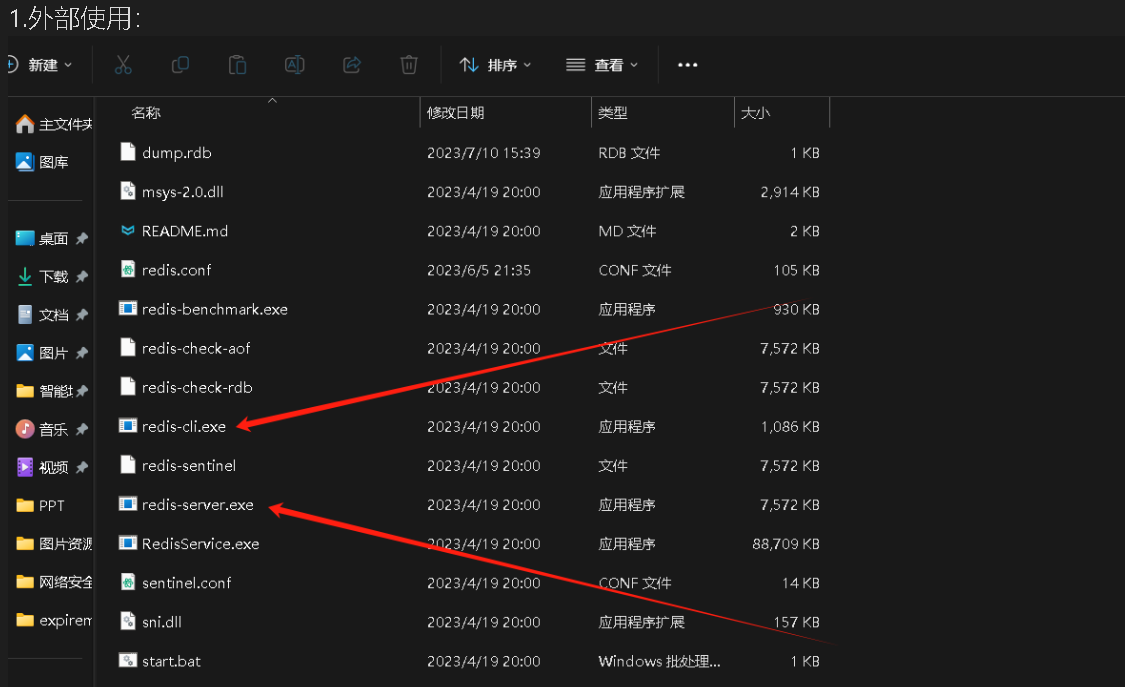Select the start.bat file

[171, 661]
